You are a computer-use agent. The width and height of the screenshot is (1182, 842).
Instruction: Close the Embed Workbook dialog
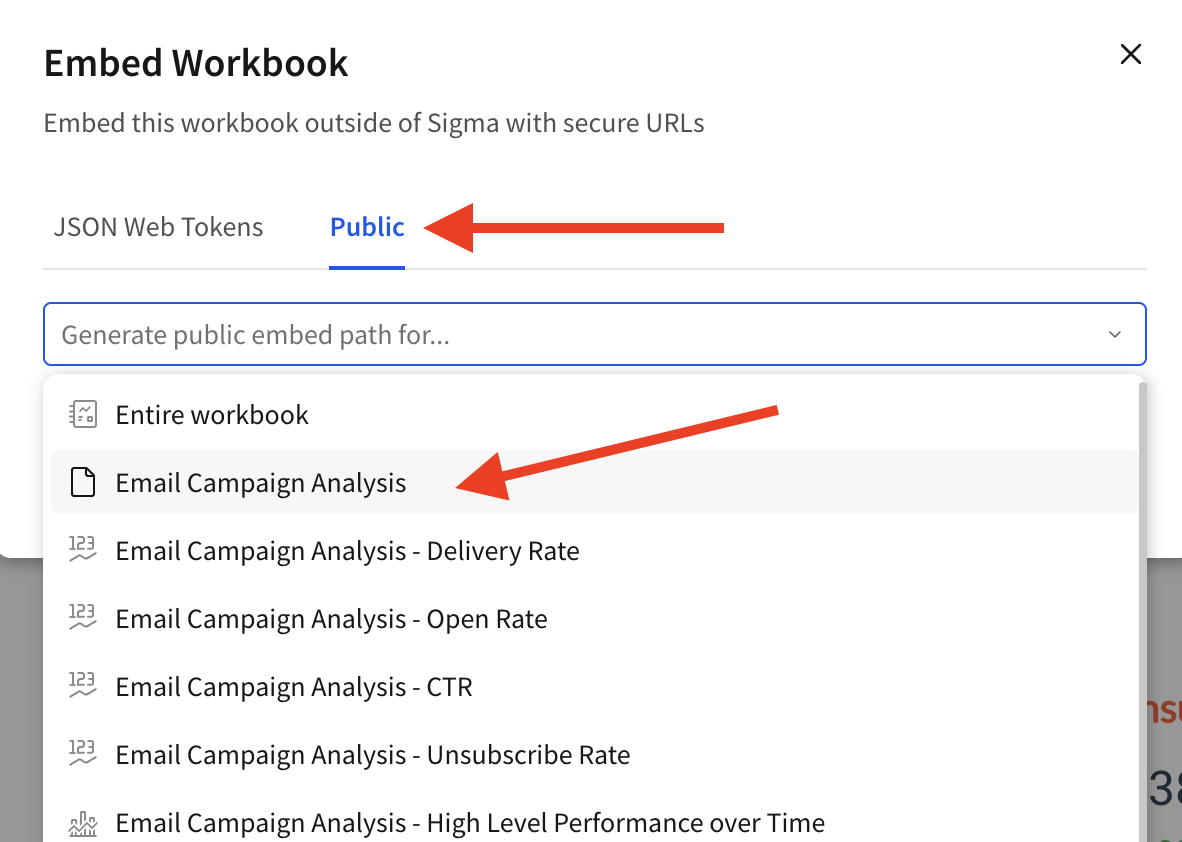[x=1130, y=54]
